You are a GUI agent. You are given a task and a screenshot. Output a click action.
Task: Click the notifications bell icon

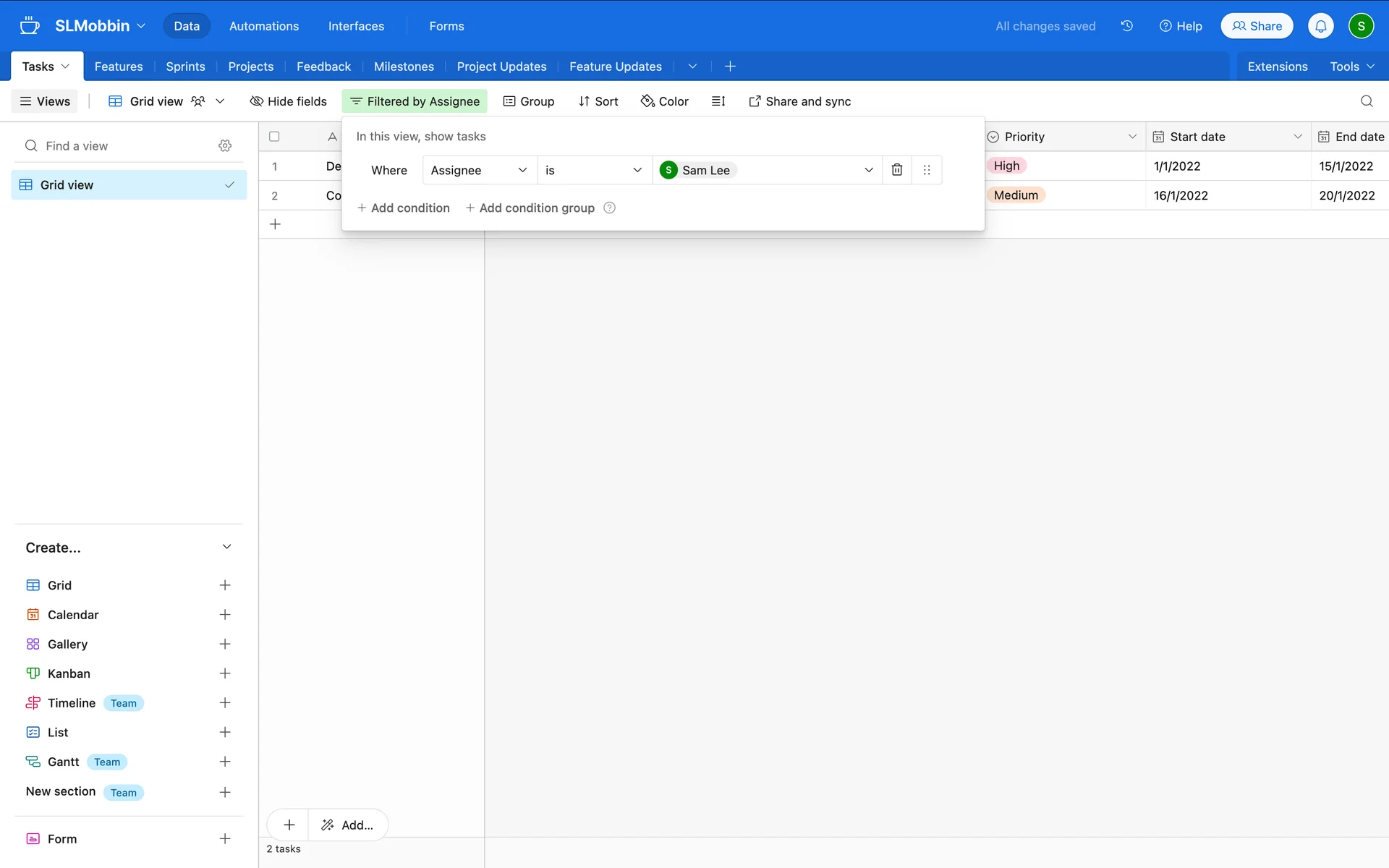pyautogui.click(x=1320, y=26)
